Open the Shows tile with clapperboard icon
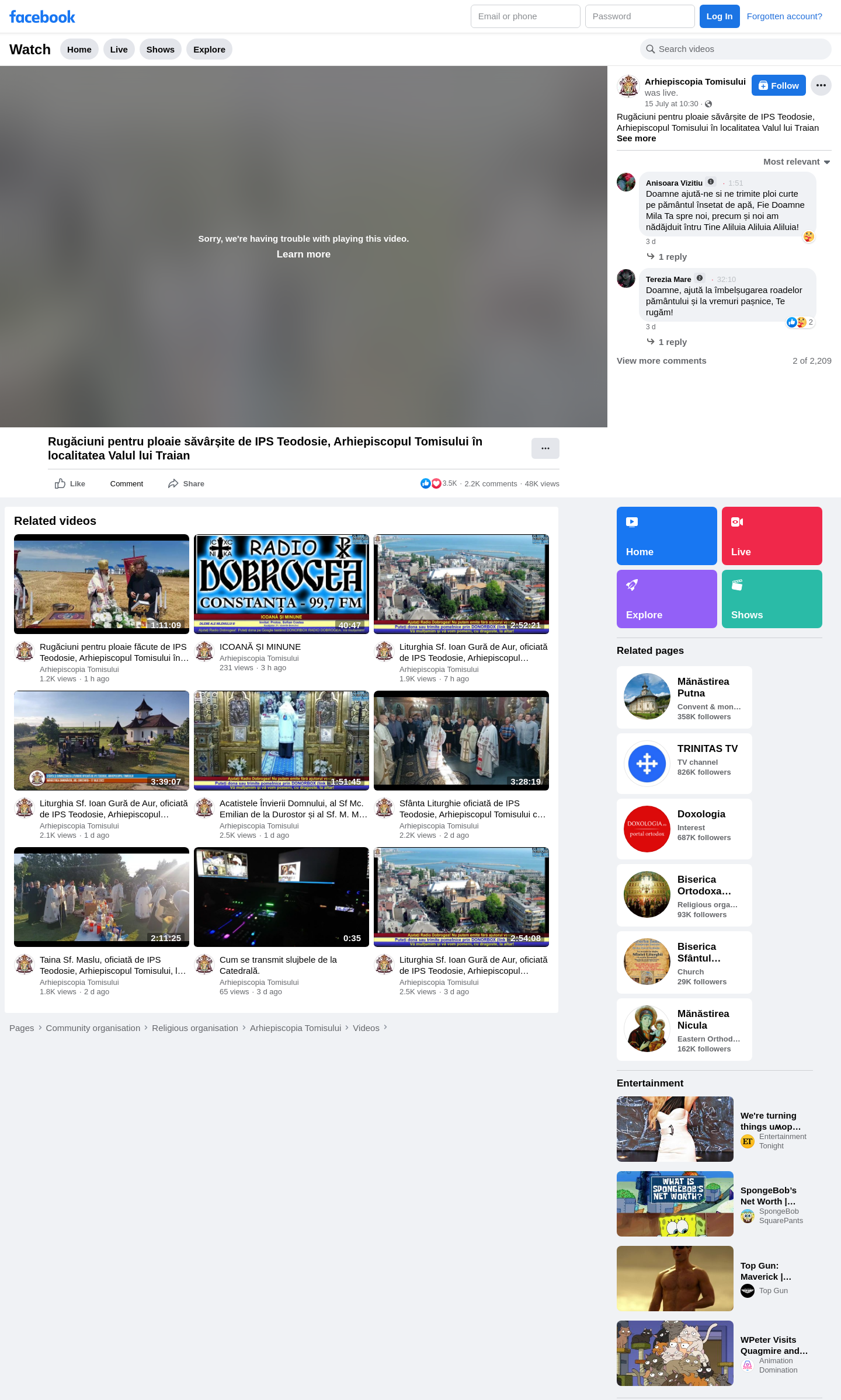Viewport: 841px width, 1400px height. pos(772,599)
